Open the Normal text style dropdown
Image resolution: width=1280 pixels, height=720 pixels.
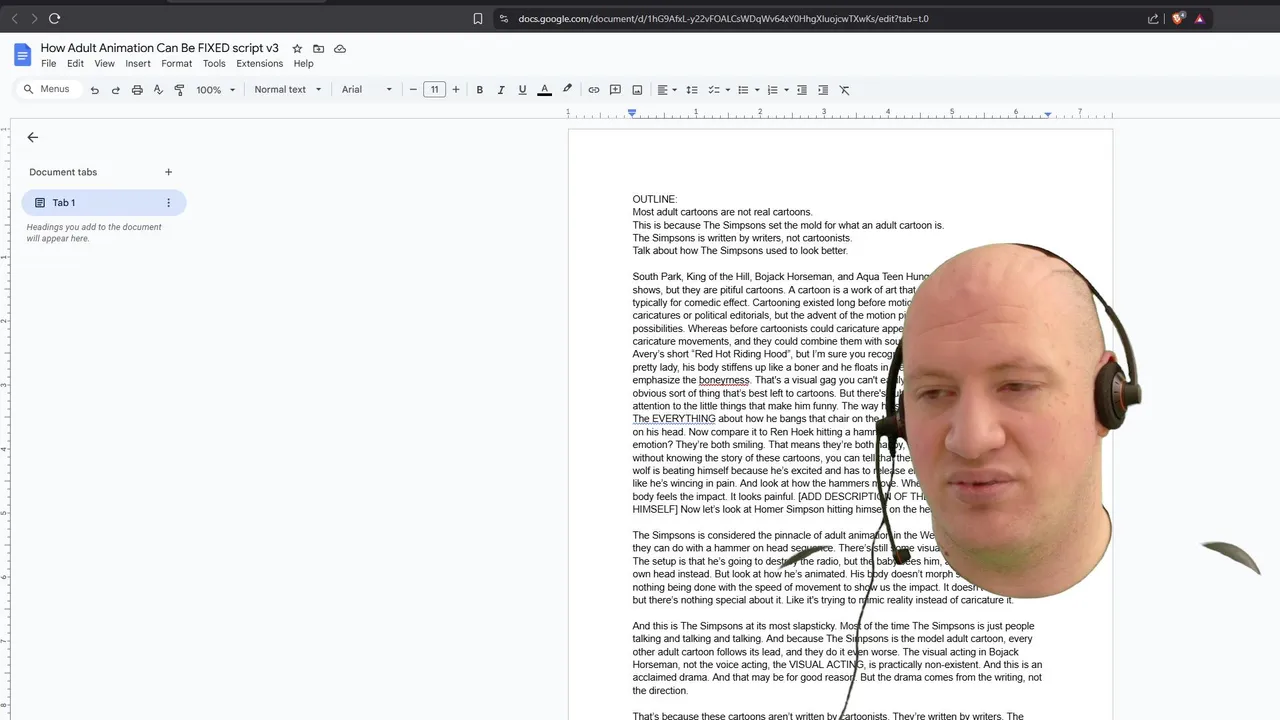[x=288, y=90]
